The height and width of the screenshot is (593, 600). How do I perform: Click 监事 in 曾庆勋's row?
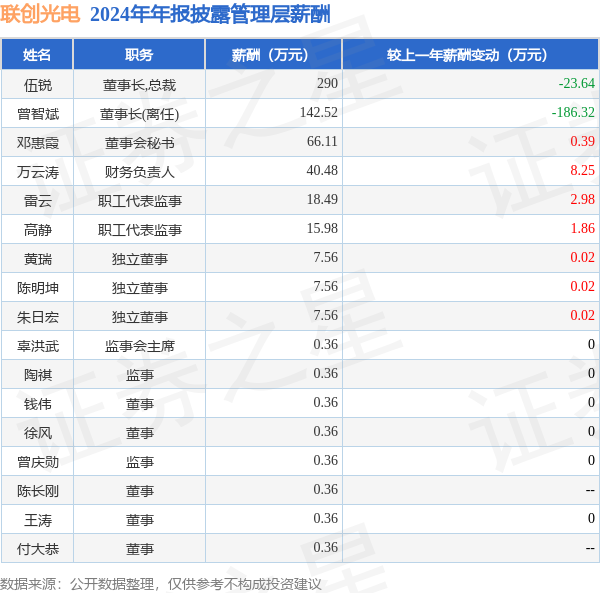tap(139, 462)
